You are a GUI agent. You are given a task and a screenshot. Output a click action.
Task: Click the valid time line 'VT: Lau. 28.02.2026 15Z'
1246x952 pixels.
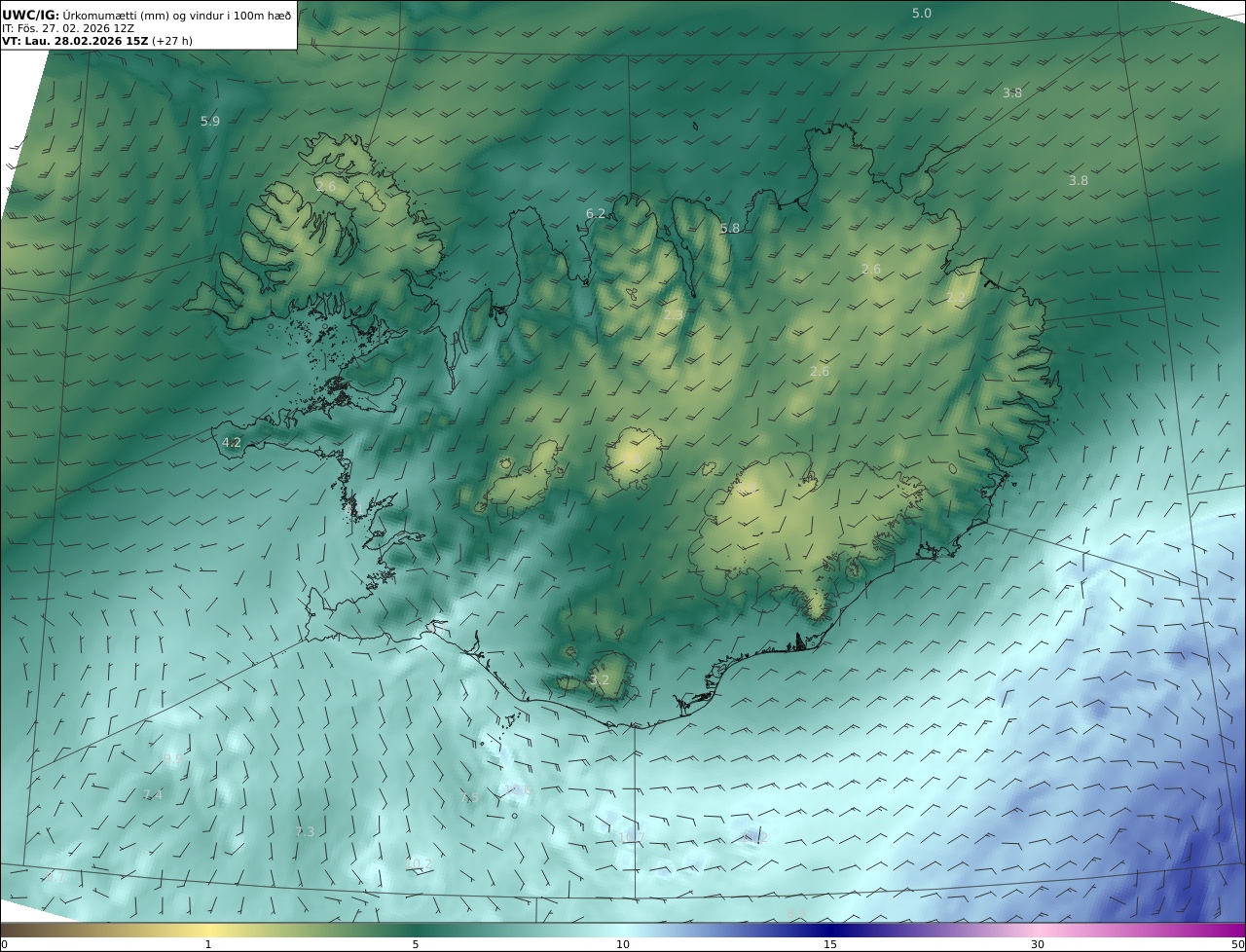[x=77, y=41]
